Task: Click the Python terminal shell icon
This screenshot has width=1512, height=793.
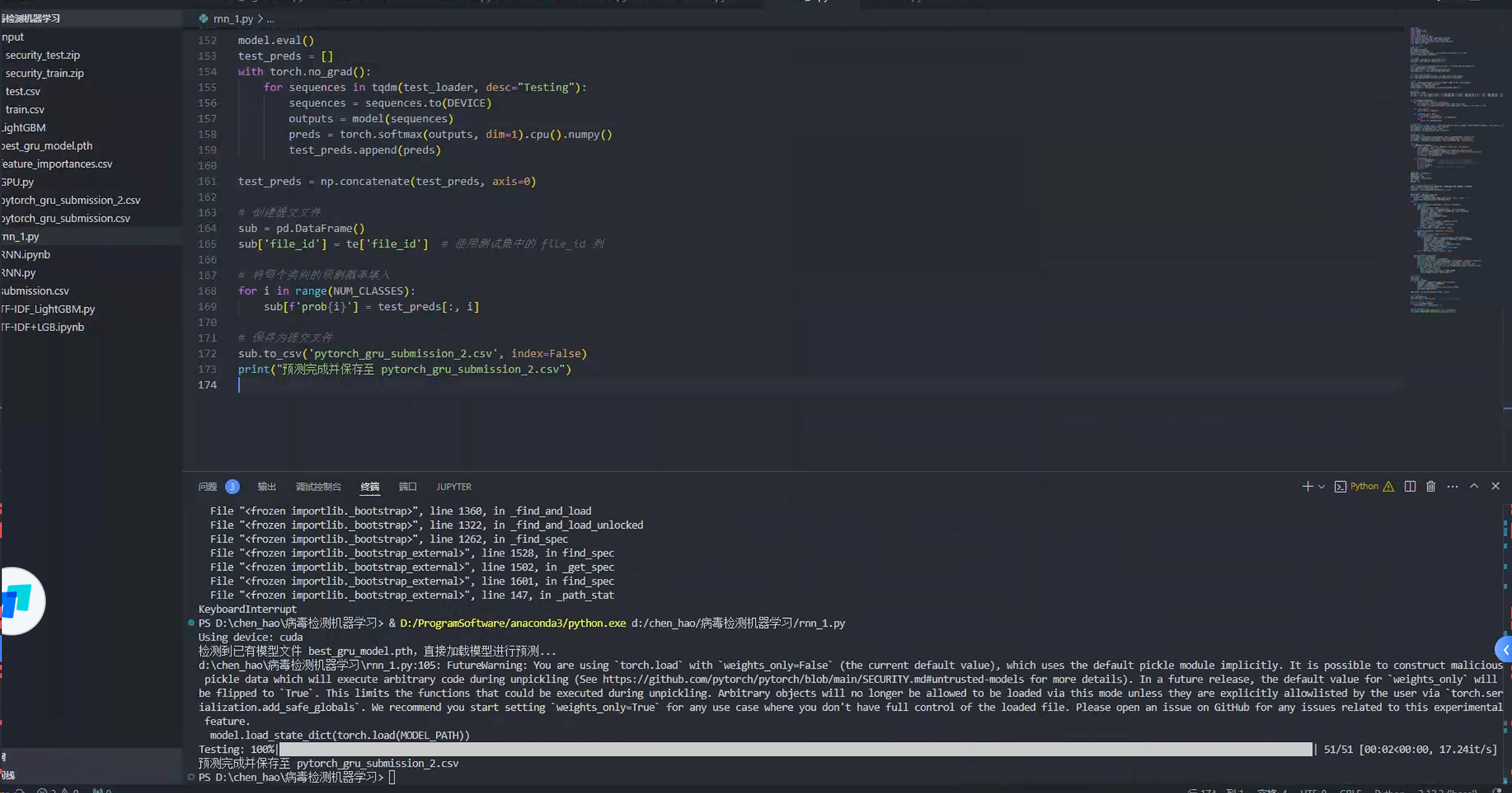Action: (x=1340, y=487)
